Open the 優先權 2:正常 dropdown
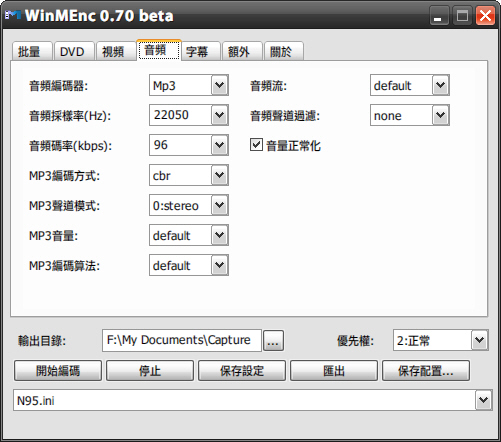Screen dimensions: 501x442 click(480, 340)
